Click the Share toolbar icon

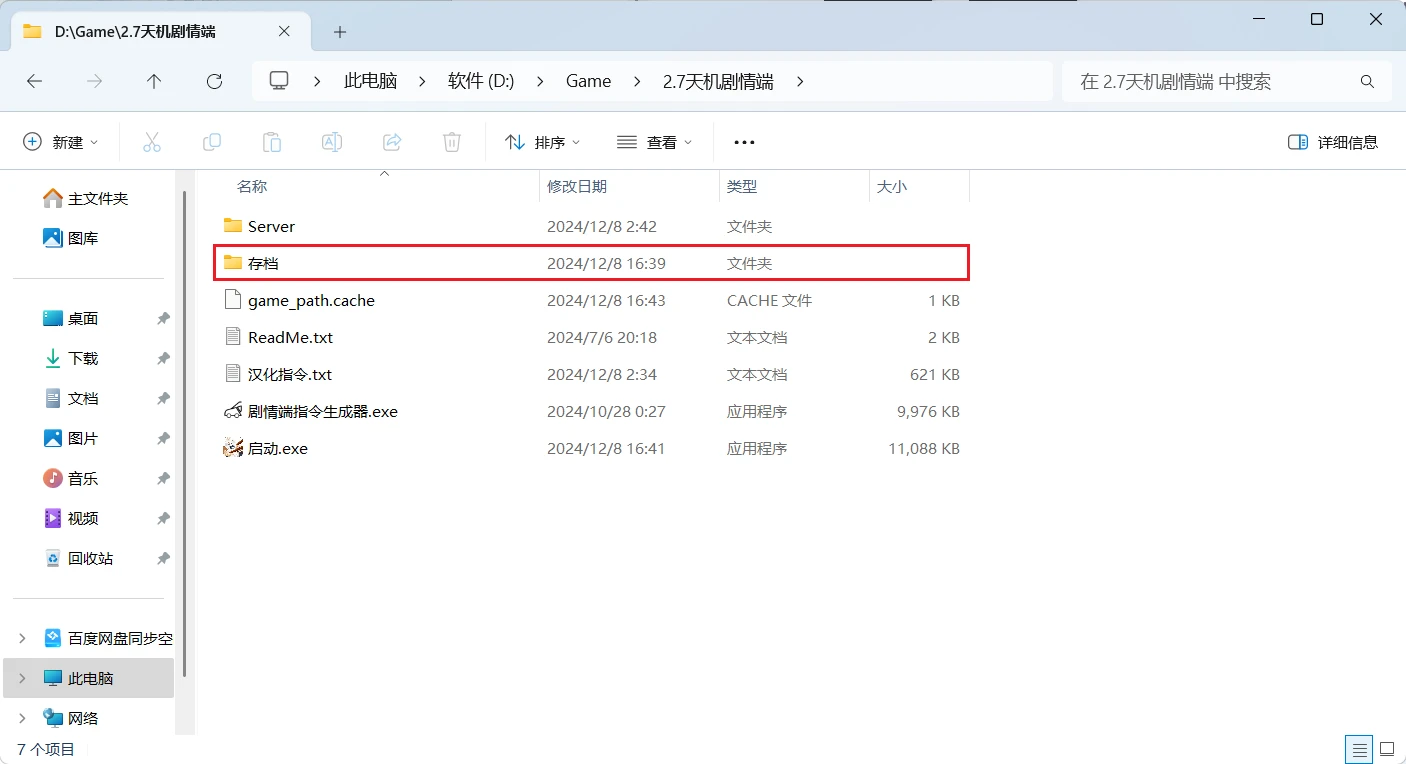click(x=392, y=142)
